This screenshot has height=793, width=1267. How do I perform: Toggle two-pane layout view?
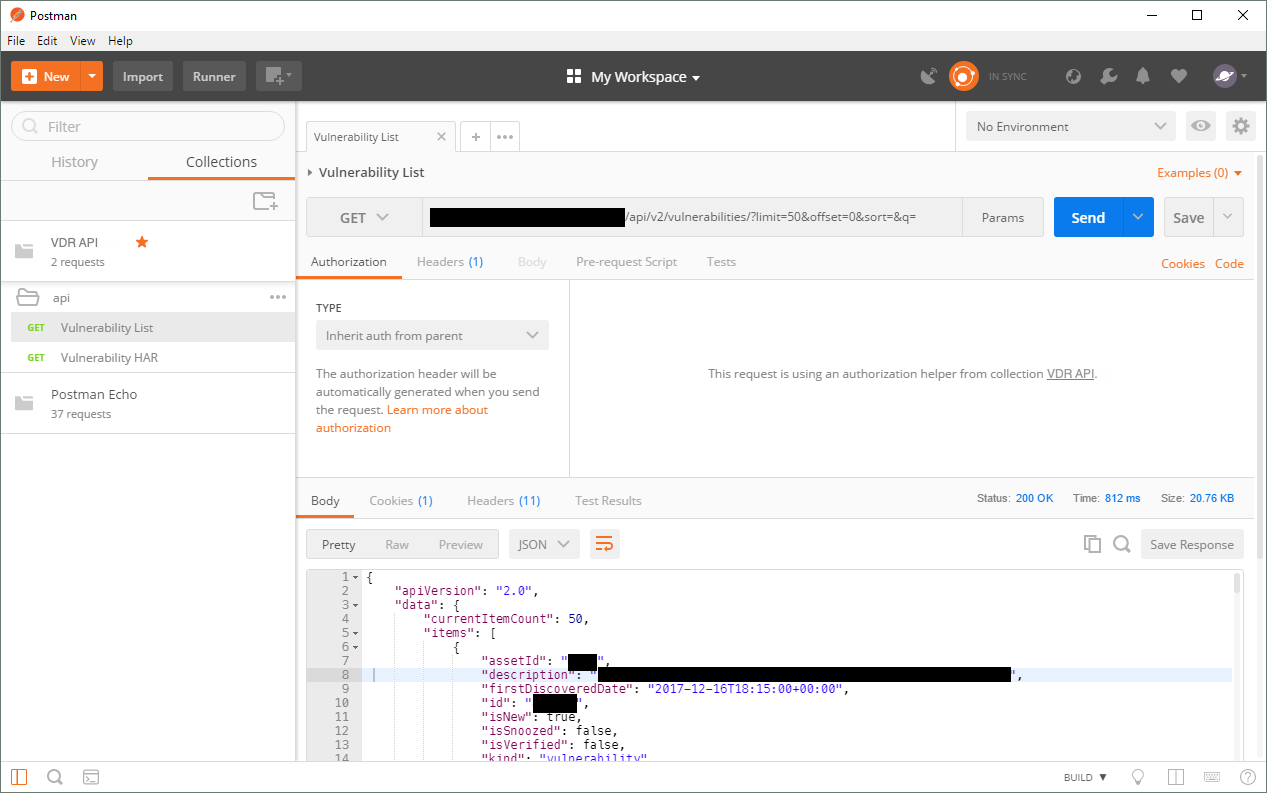(1176, 777)
